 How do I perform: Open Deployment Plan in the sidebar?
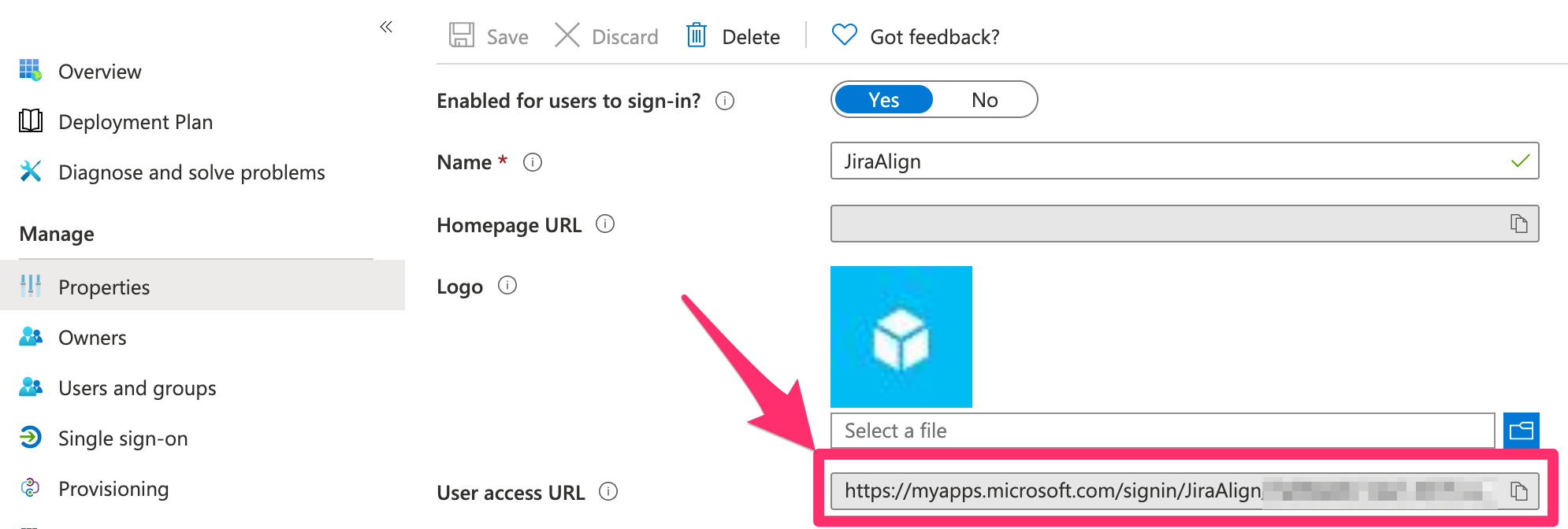[x=136, y=122]
